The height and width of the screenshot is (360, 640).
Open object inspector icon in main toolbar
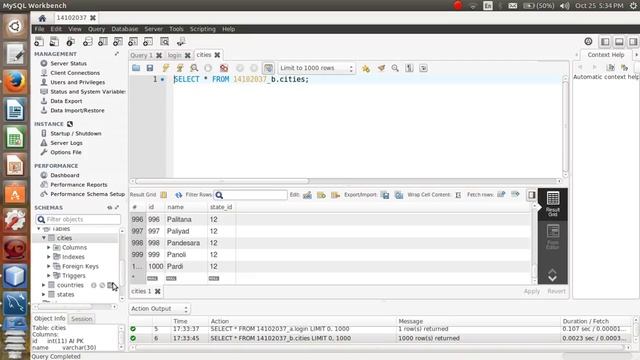pos(70,42)
